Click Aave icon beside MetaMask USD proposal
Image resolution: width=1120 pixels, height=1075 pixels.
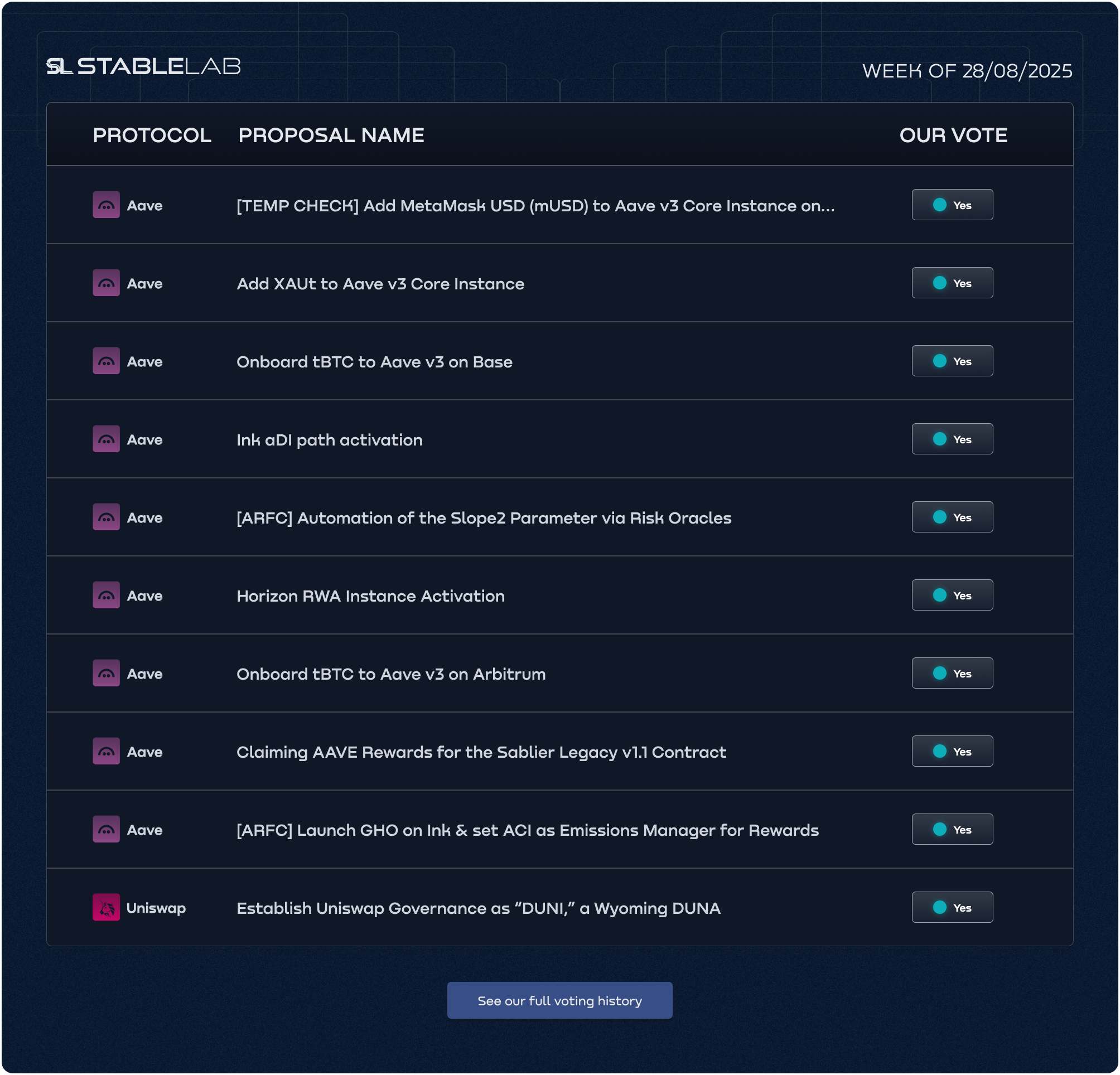(107, 205)
